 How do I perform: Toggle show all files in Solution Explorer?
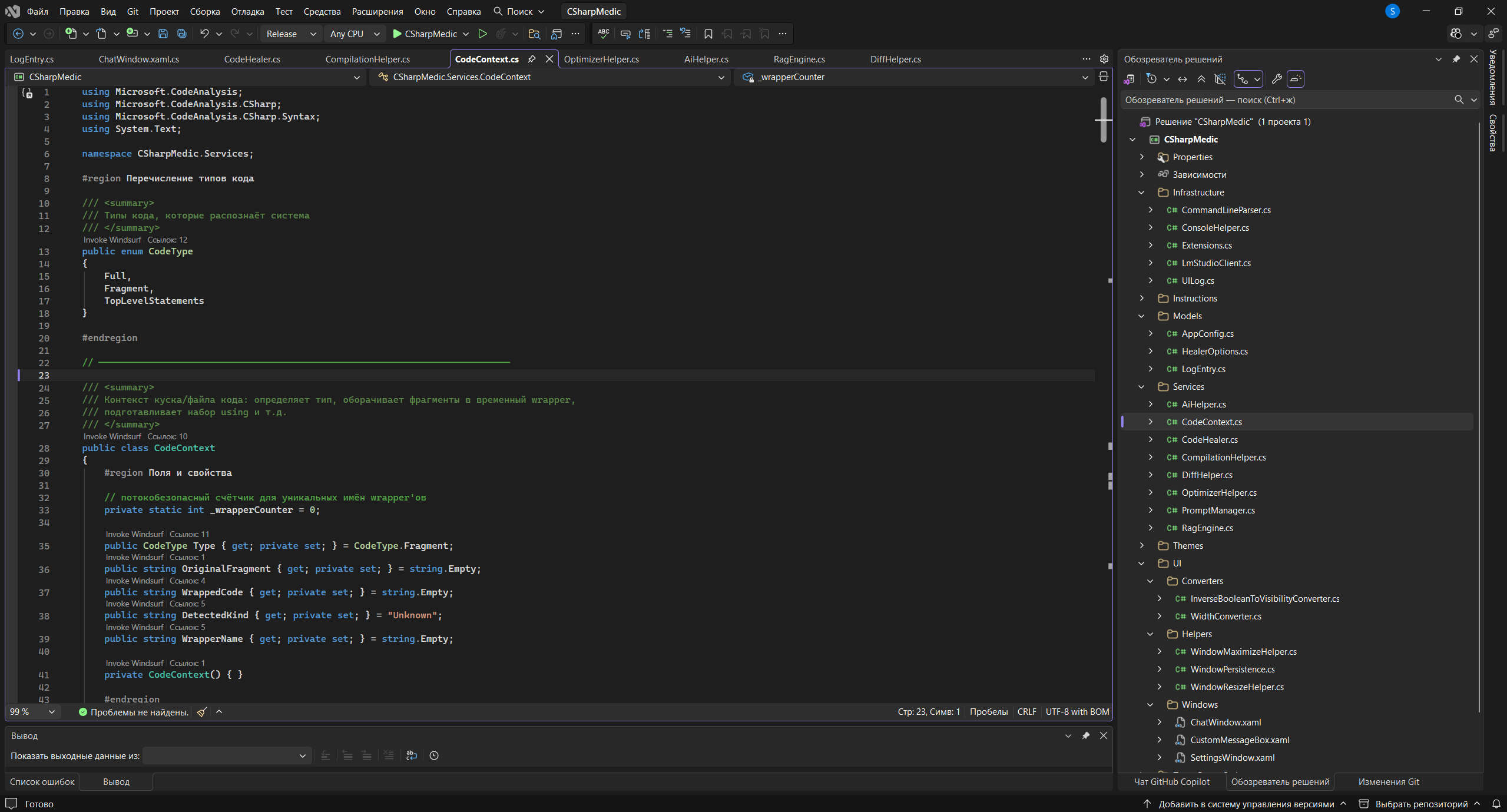click(x=1220, y=79)
